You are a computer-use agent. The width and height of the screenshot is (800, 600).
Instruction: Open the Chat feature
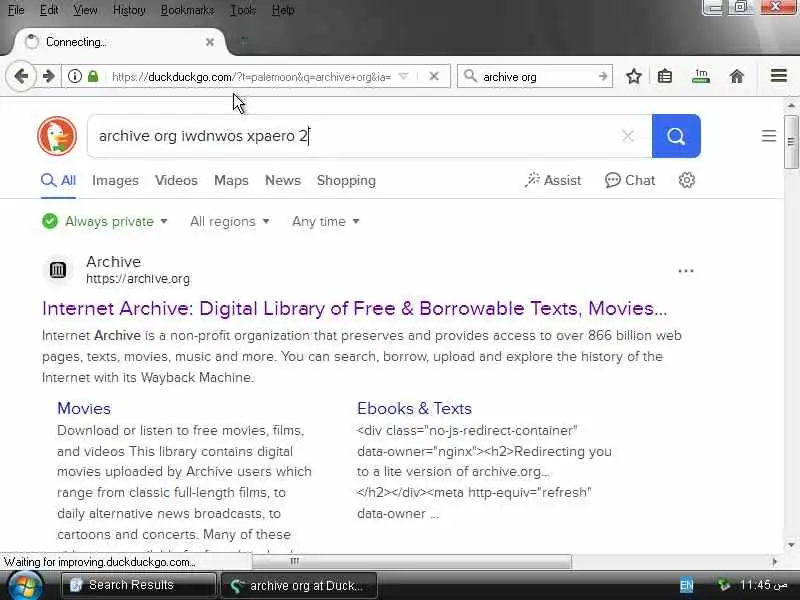630,180
